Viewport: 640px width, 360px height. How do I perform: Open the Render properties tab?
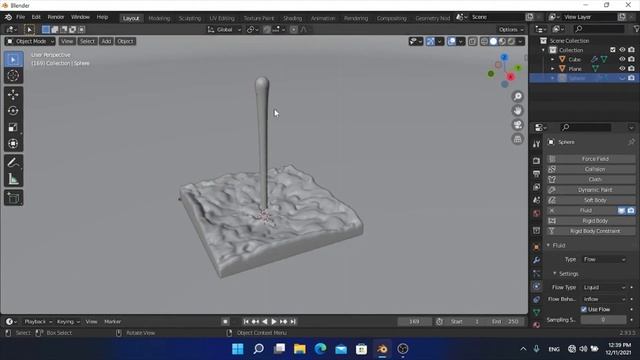(536, 161)
